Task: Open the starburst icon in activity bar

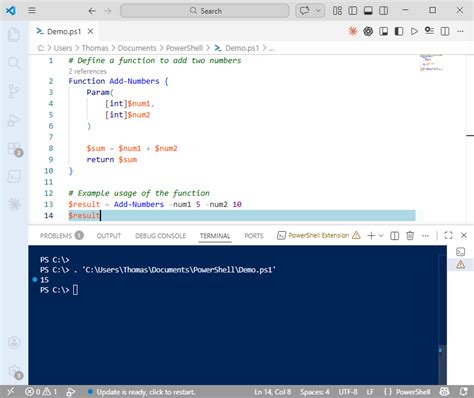Action: coord(14,204)
